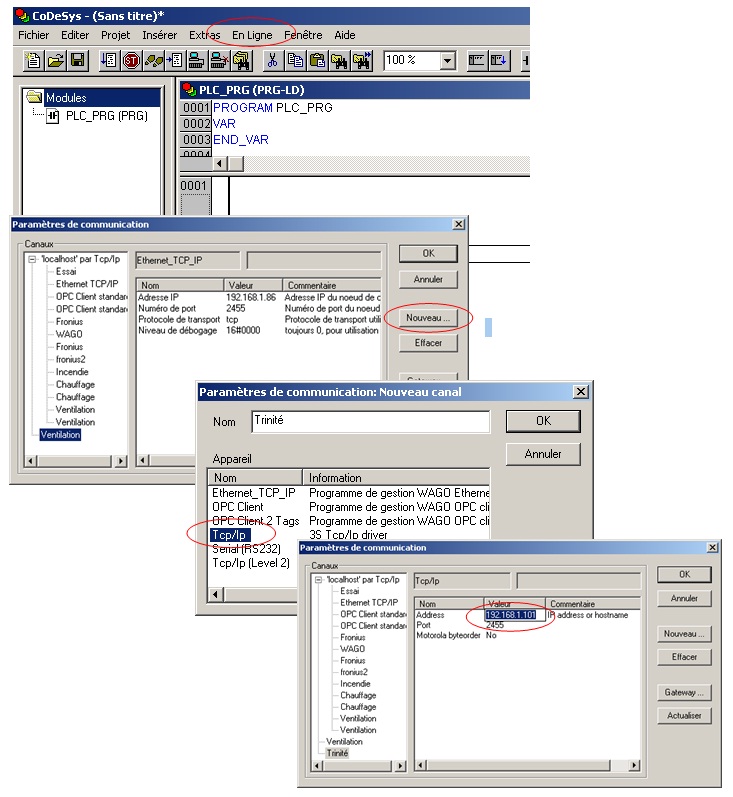
Task: Click the 192.168.1.86 Adresse IP value
Action: pyautogui.click(x=251, y=297)
